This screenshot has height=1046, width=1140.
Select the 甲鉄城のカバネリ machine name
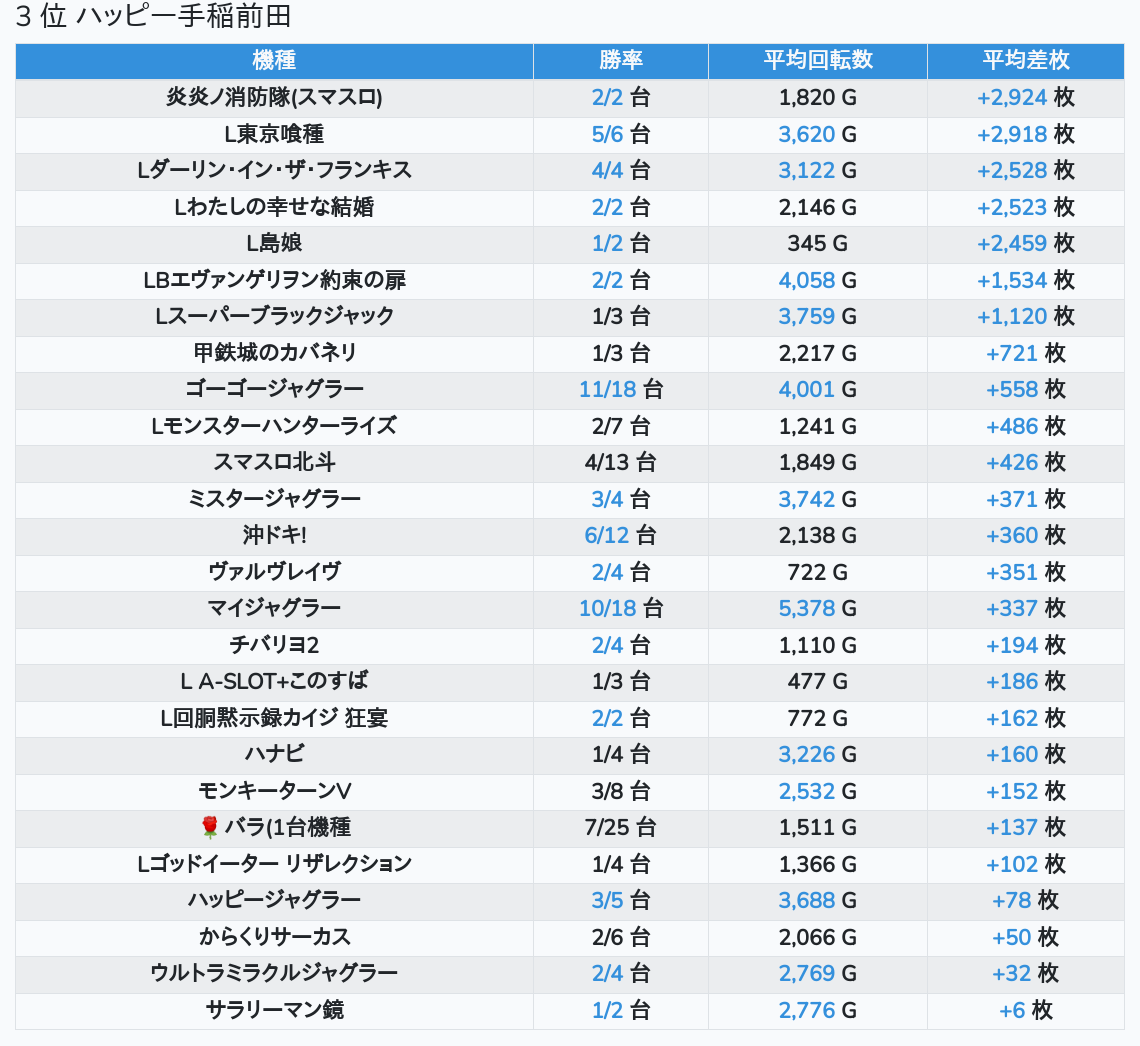coord(274,353)
